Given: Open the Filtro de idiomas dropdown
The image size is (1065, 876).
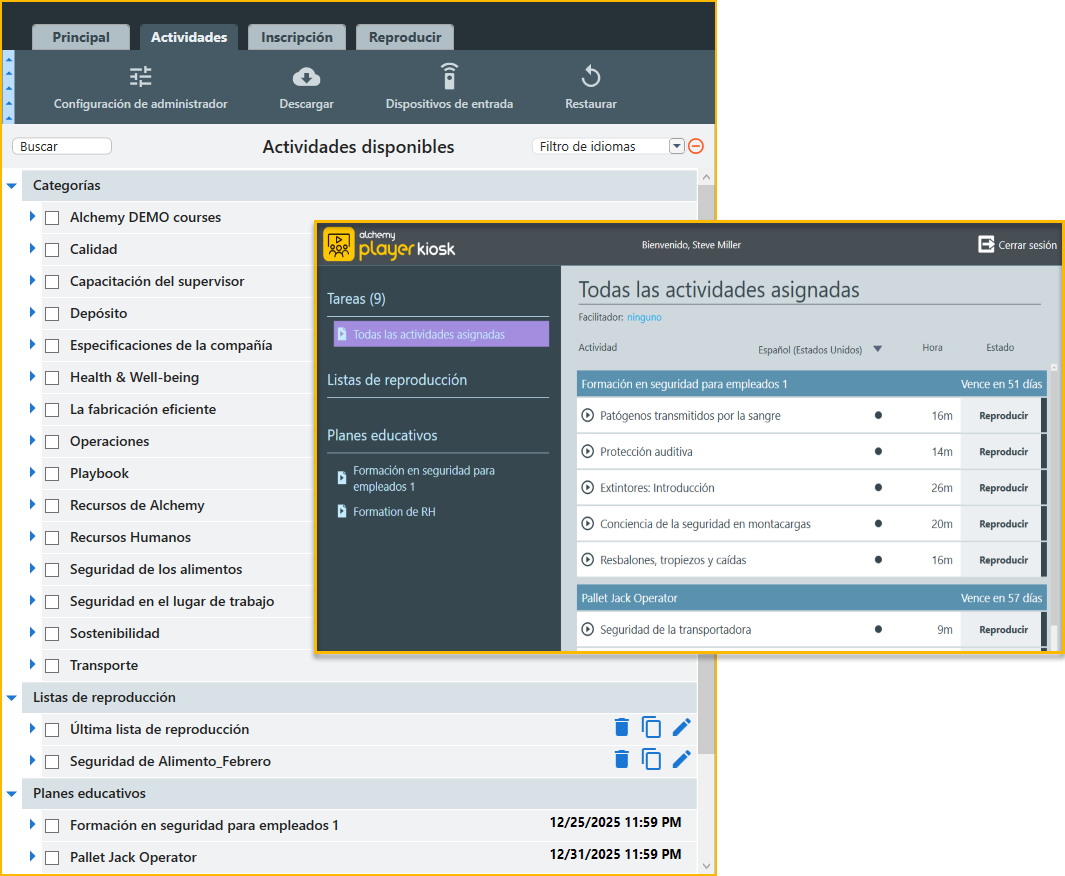Looking at the screenshot, I should click(676, 146).
